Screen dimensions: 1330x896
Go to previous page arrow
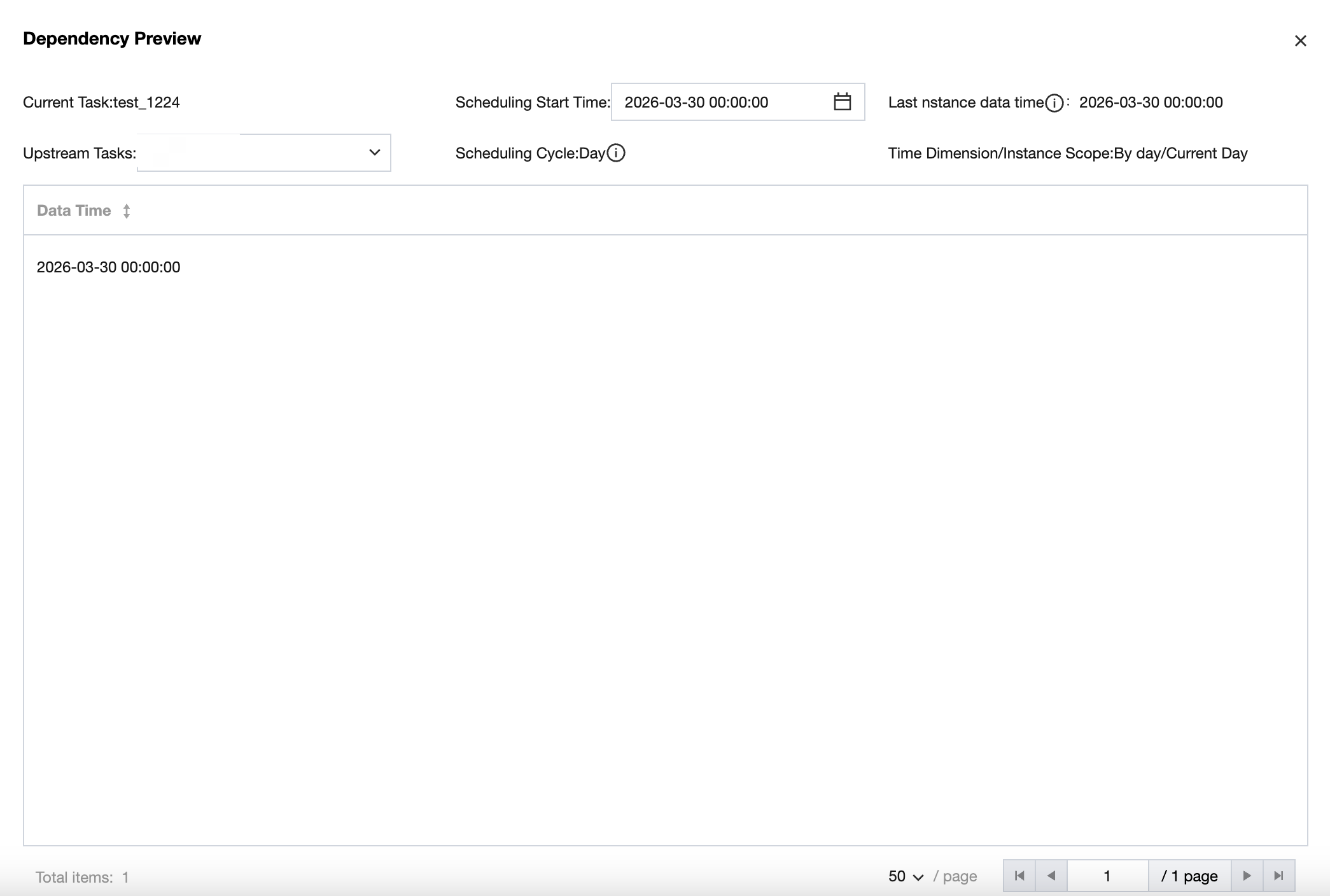pos(1051,876)
